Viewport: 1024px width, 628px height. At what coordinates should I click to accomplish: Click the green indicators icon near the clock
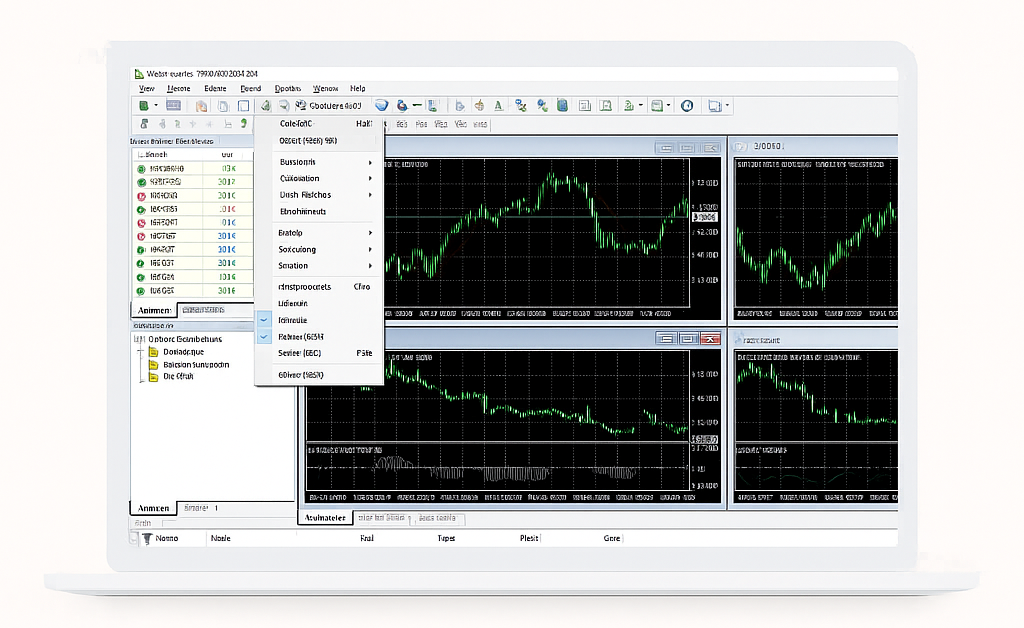(x=628, y=106)
